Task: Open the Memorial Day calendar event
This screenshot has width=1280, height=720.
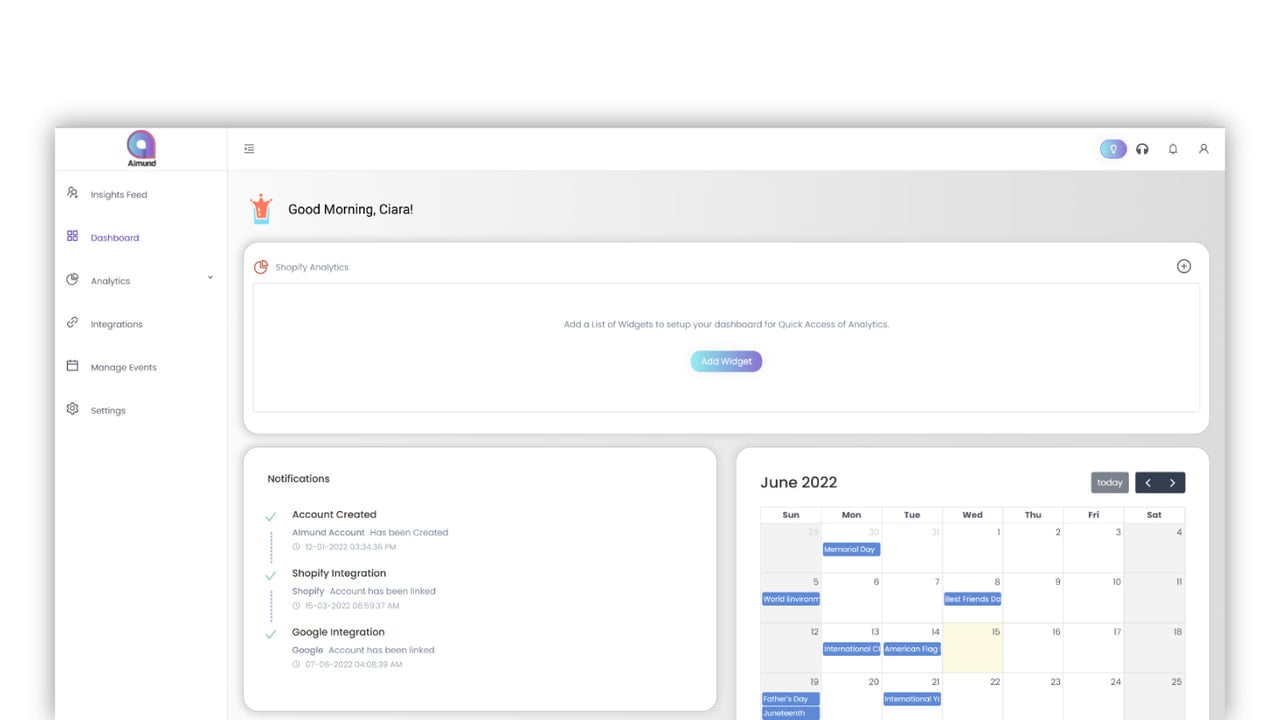Action: click(851, 549)
